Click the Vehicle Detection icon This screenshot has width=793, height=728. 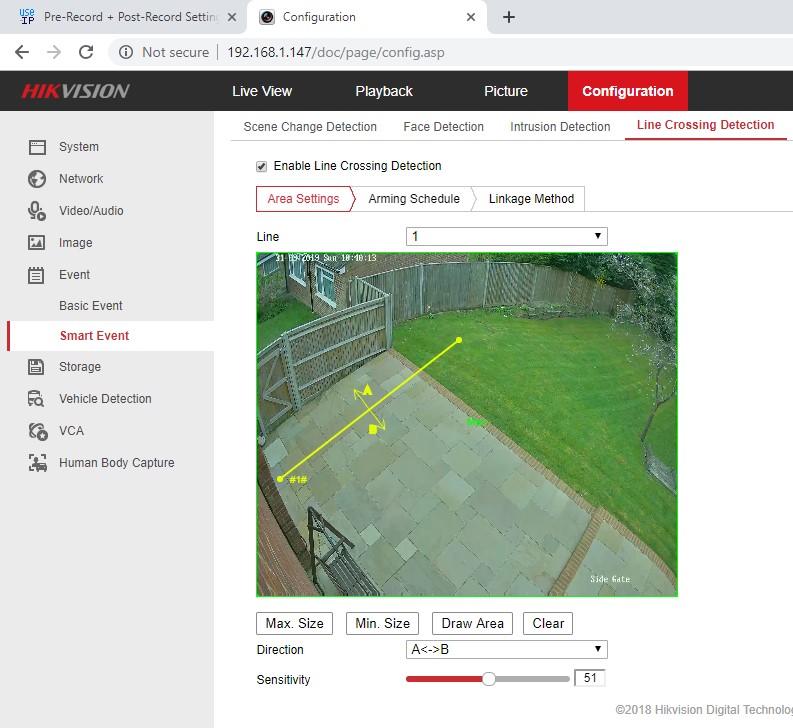point(38,399)
